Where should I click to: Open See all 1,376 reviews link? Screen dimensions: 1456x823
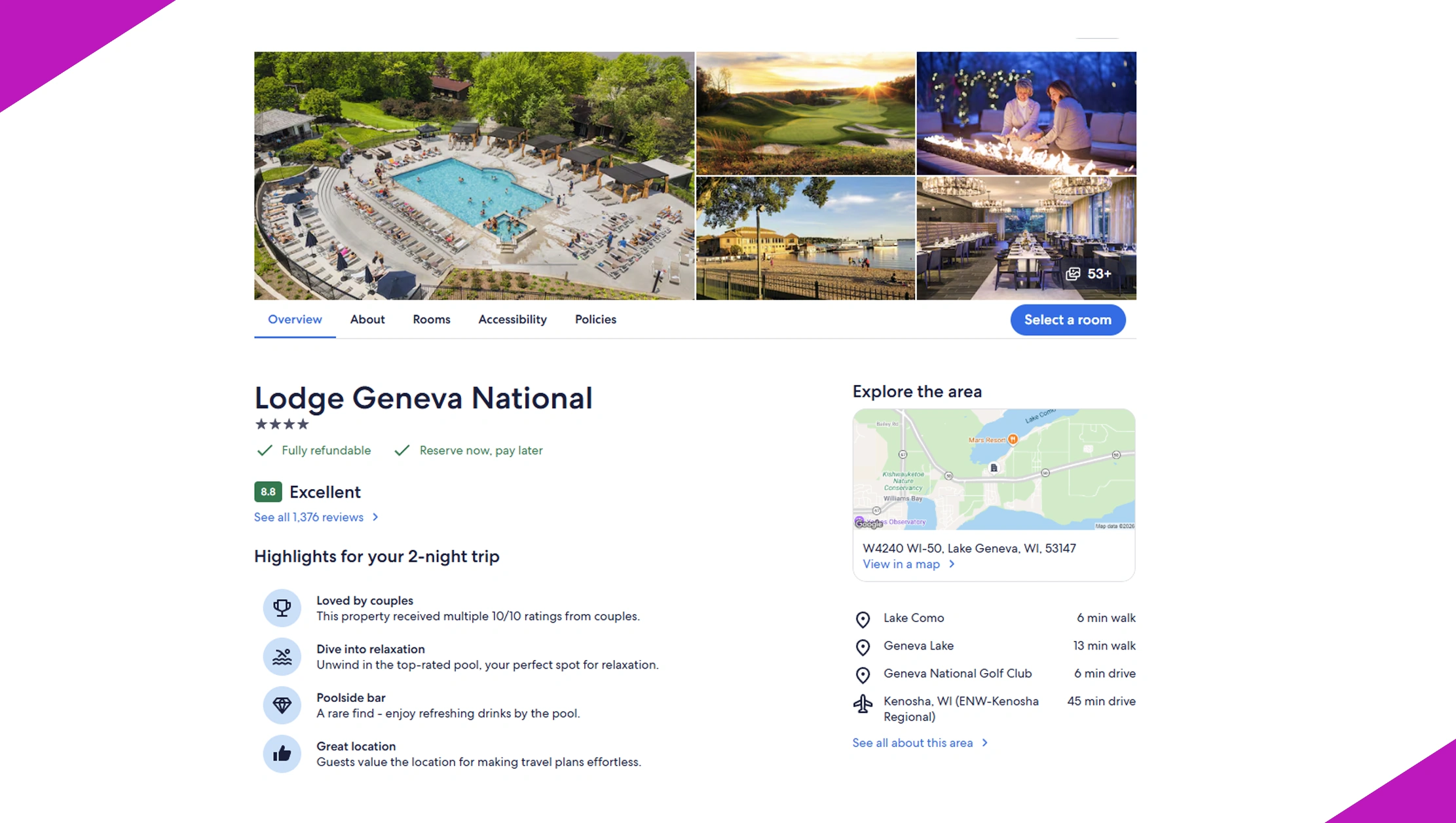click(308, 517)
